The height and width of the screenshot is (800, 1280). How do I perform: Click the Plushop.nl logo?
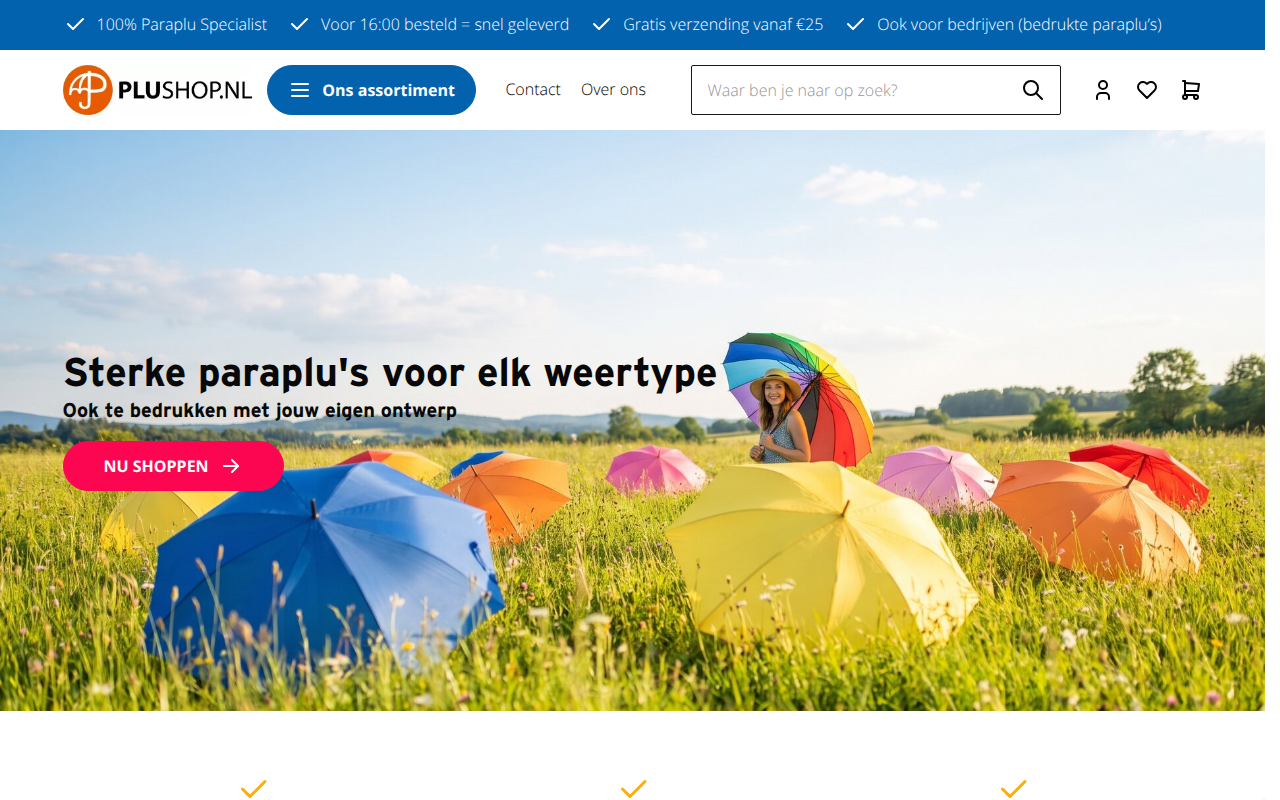coord(157,90)
